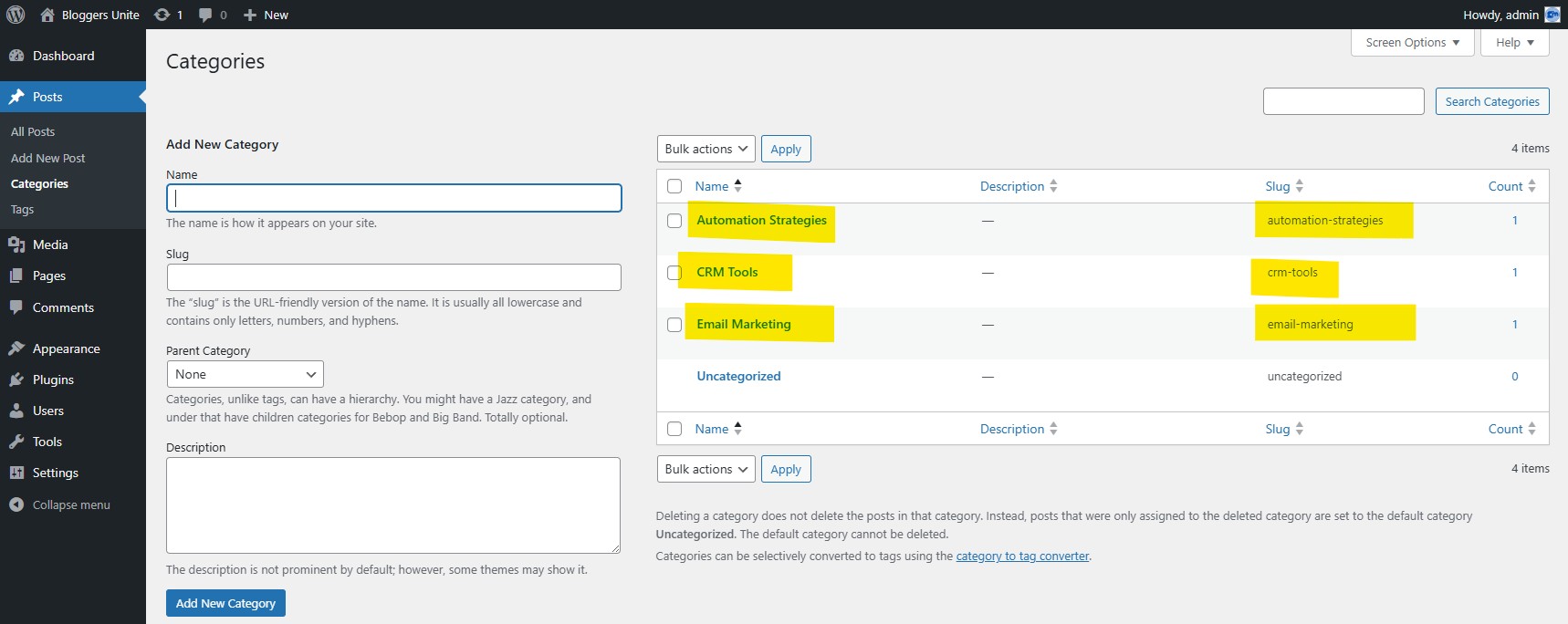Open Add New Post submenu item
The height and width of the screenshot is (624, 1568).
coord(47,158)
